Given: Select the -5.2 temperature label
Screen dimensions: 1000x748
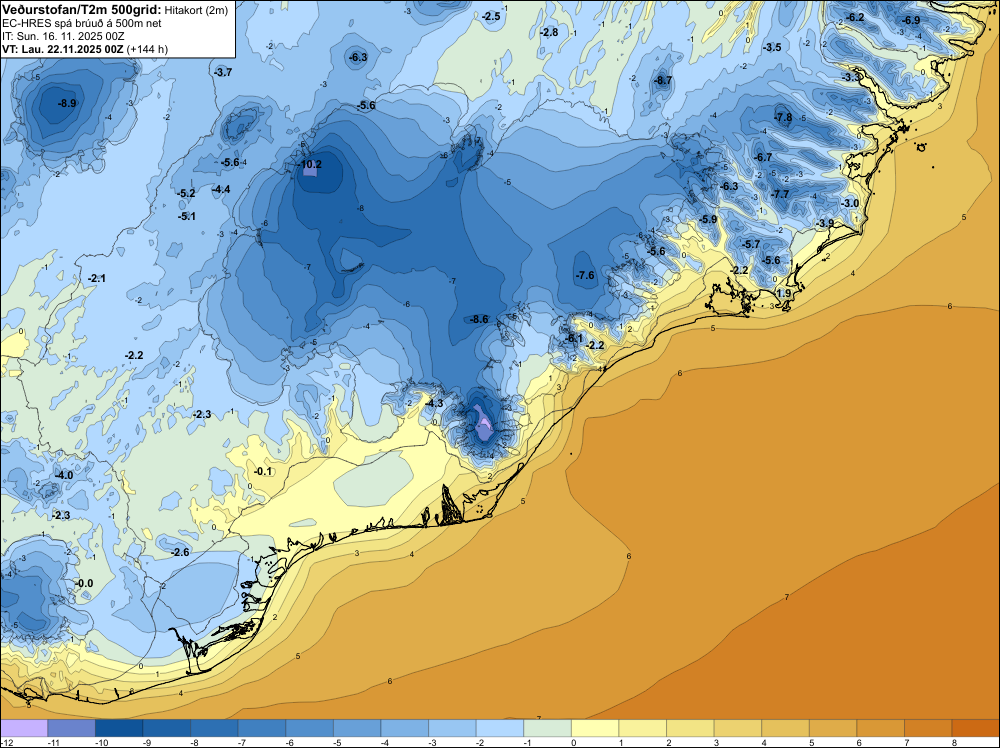Looking at the screenshot, I should click(x=186, y=193).
